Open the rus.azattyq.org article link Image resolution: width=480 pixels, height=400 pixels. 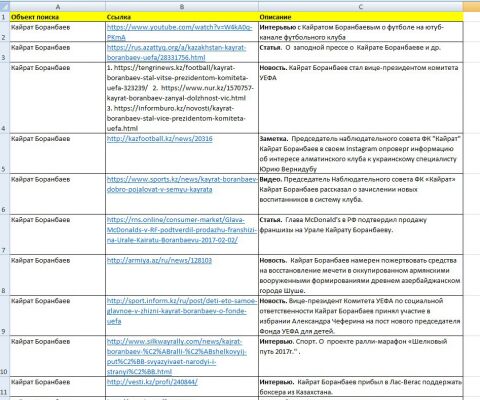click(x=176, y=52)
